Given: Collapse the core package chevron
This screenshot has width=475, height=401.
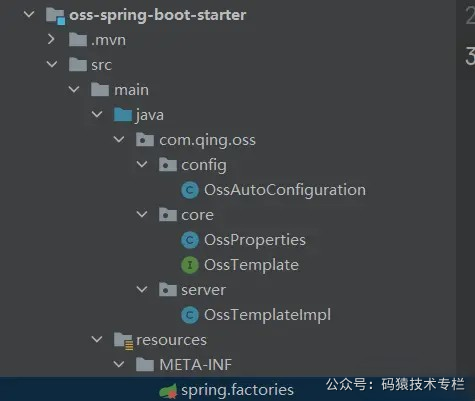Looking at the screenshot, I should [142, 214].
